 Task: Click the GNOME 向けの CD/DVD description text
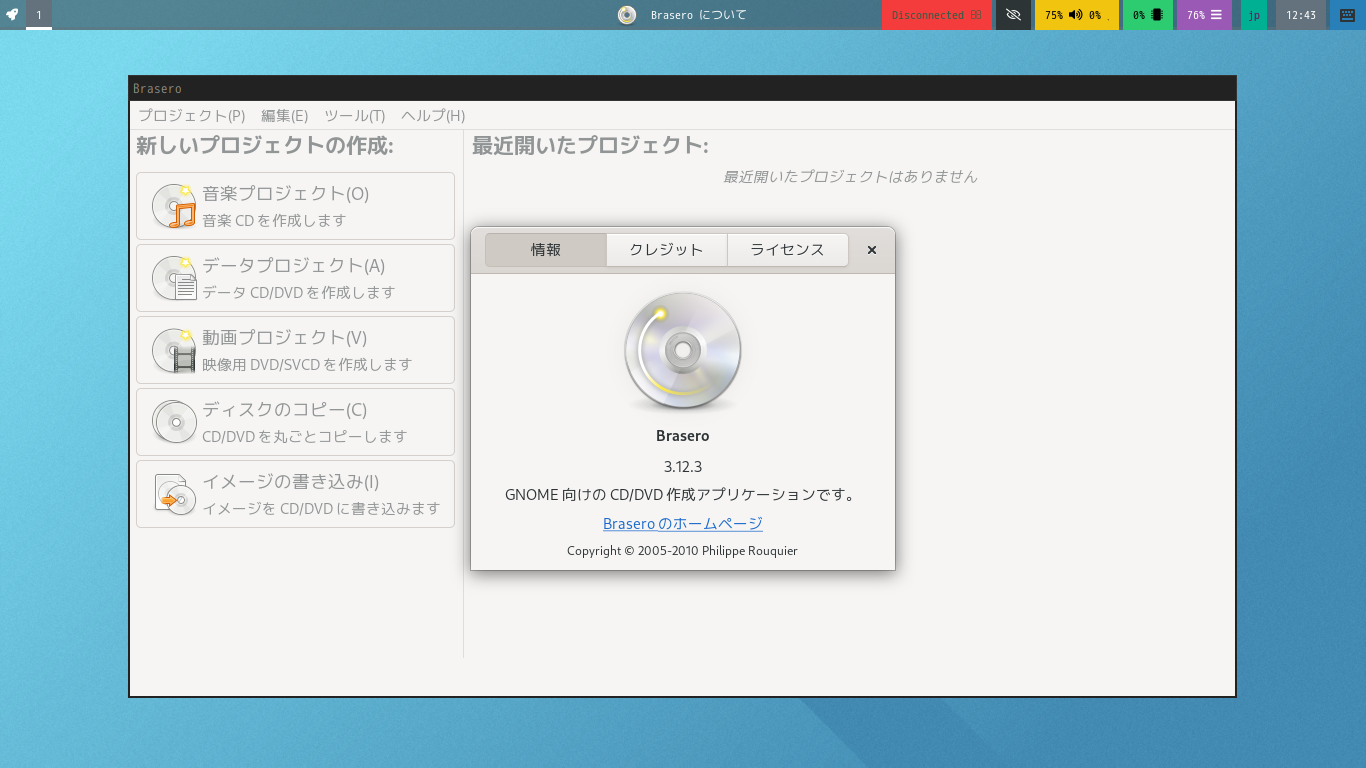682,495
